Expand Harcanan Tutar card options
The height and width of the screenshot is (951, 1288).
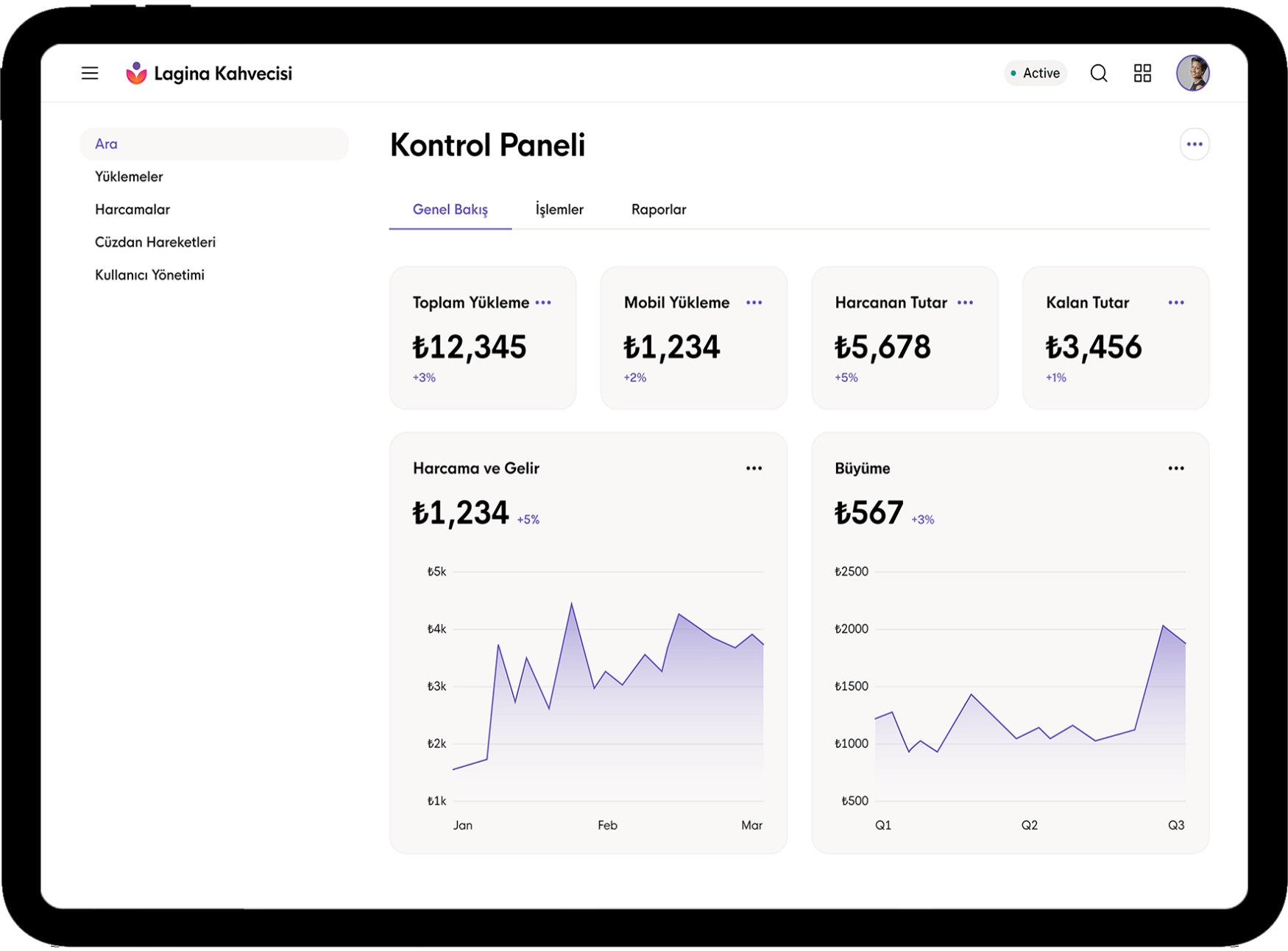(x=965, y=303)
